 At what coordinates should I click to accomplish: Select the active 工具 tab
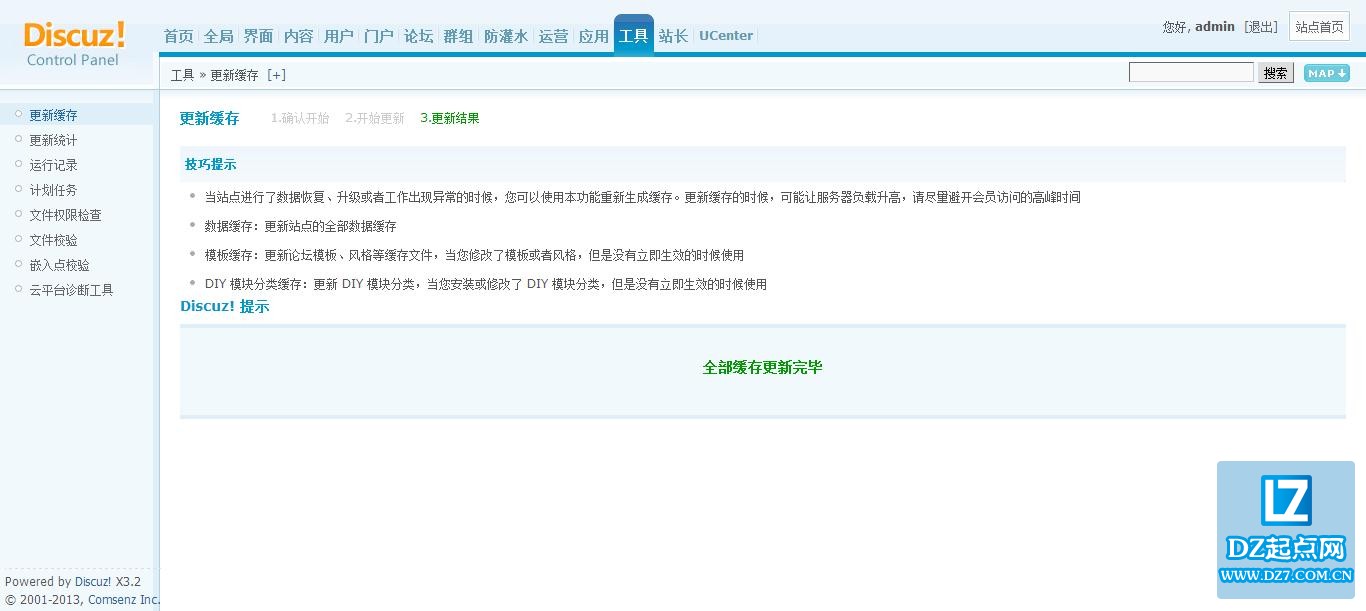point(634,36)
